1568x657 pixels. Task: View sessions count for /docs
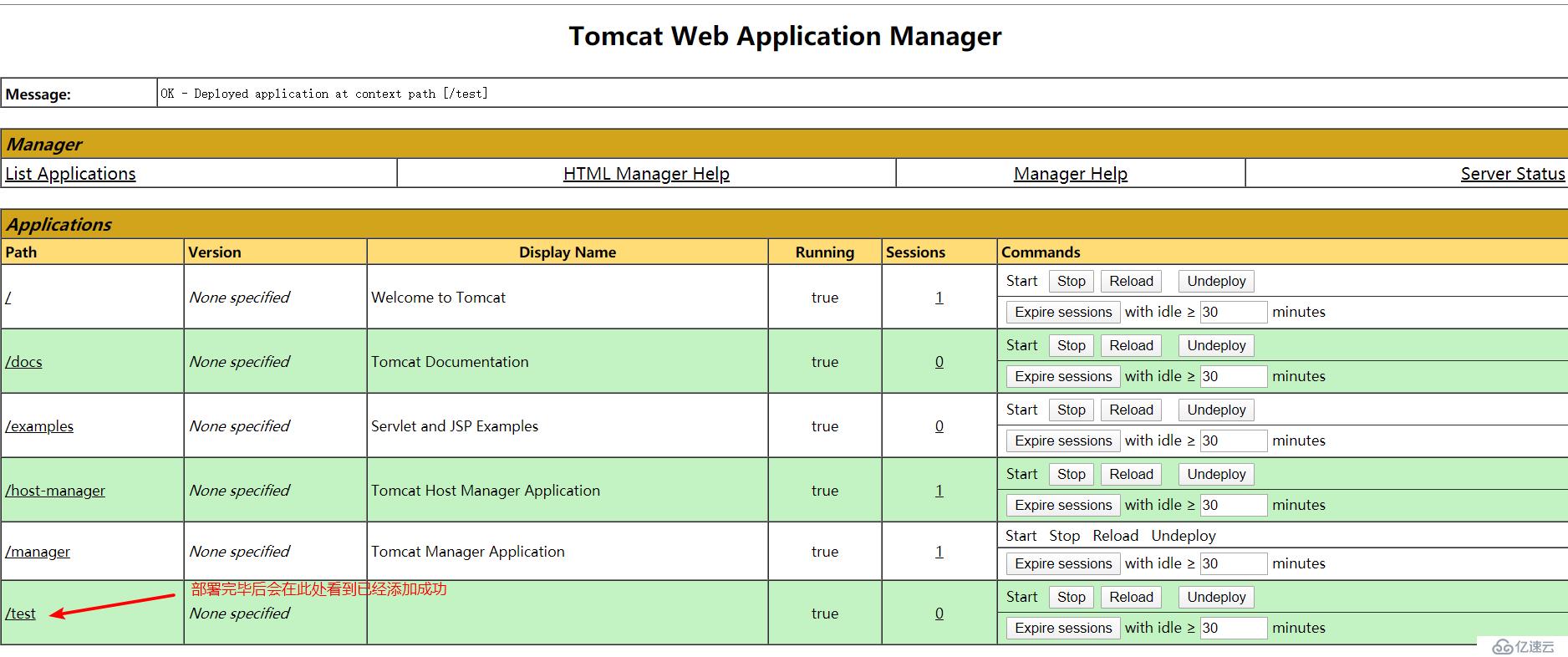tap(939, 362)
